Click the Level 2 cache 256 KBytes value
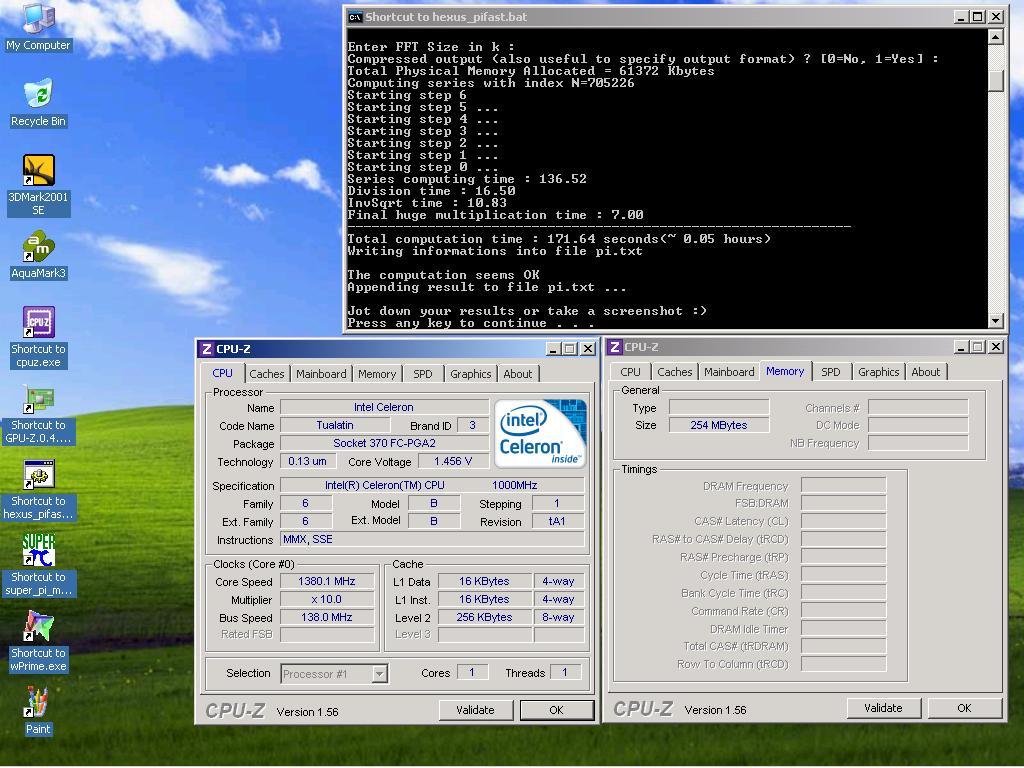The image size is (1024, 768). [484, 617]
